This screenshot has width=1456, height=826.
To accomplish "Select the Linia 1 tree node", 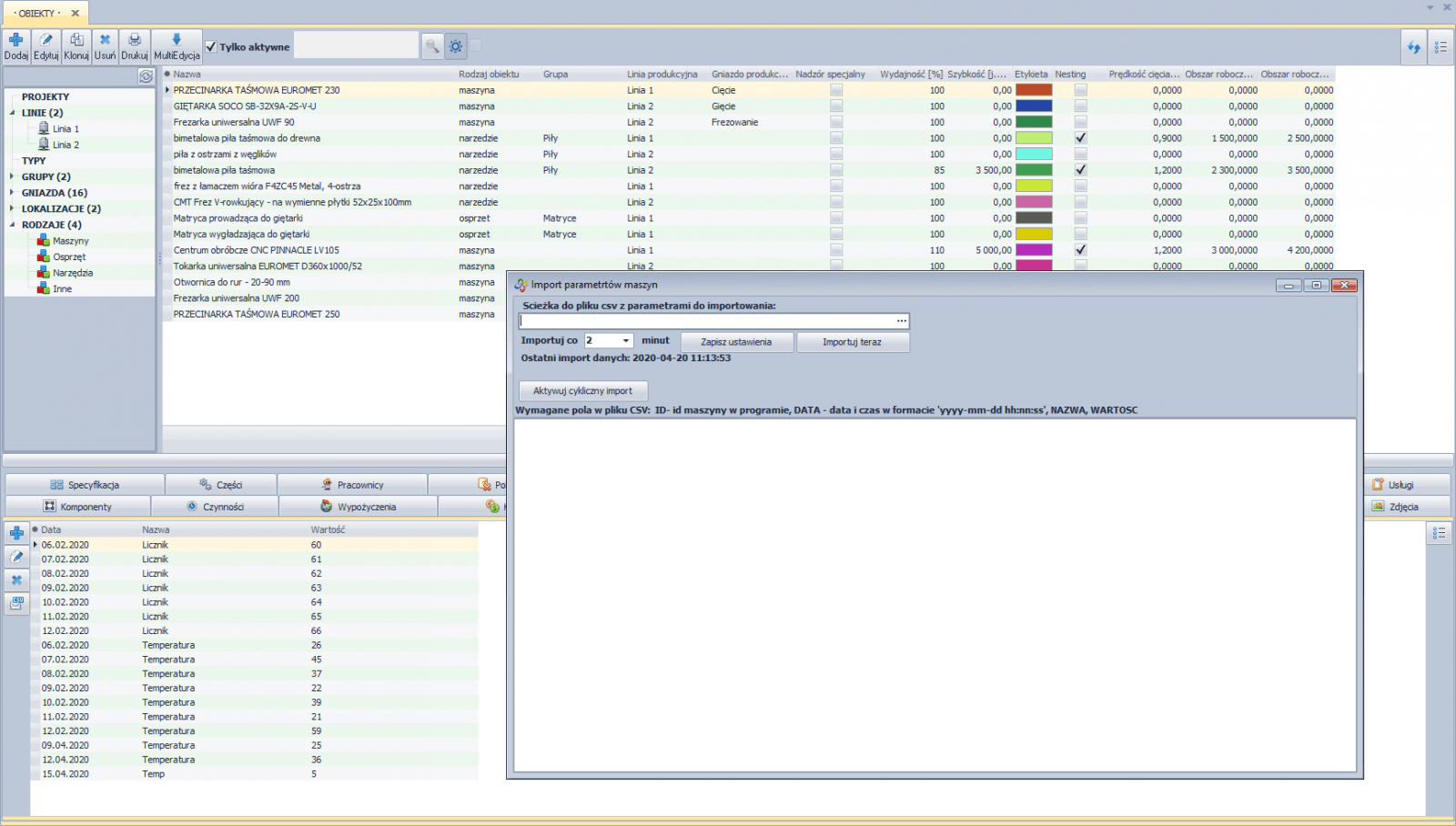I will click(x=66, y=129).
